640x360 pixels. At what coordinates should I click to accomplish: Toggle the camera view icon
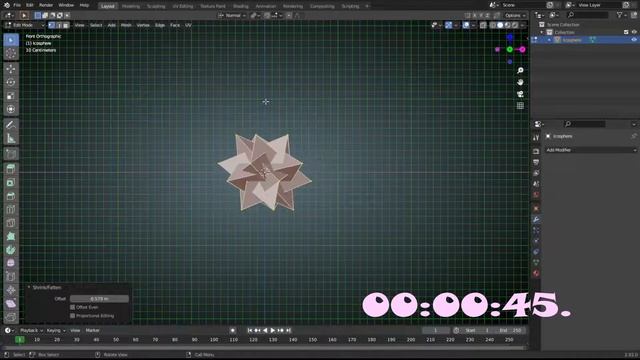[520, 94]
